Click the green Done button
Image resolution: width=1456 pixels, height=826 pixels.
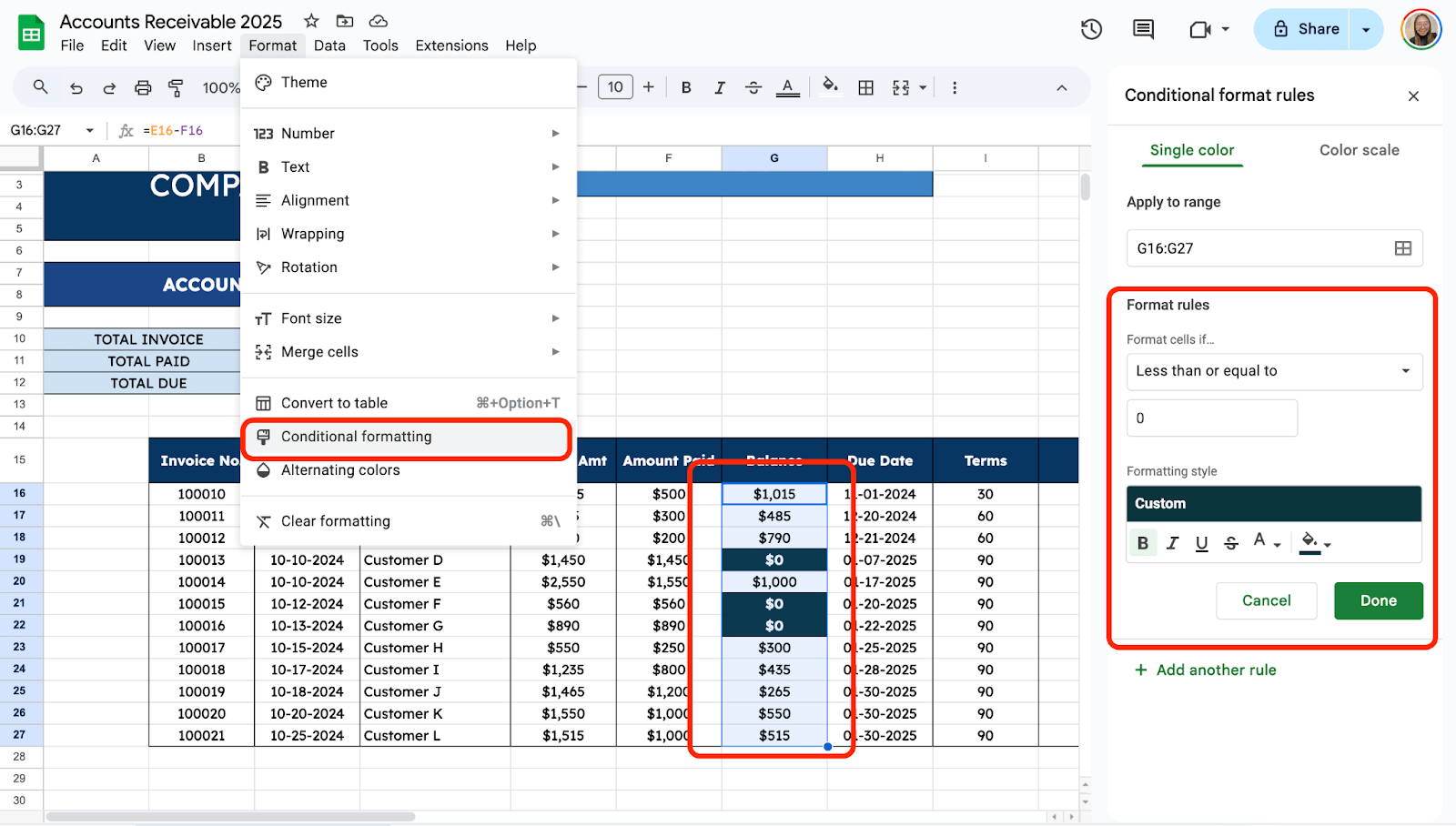(1378, 600)
